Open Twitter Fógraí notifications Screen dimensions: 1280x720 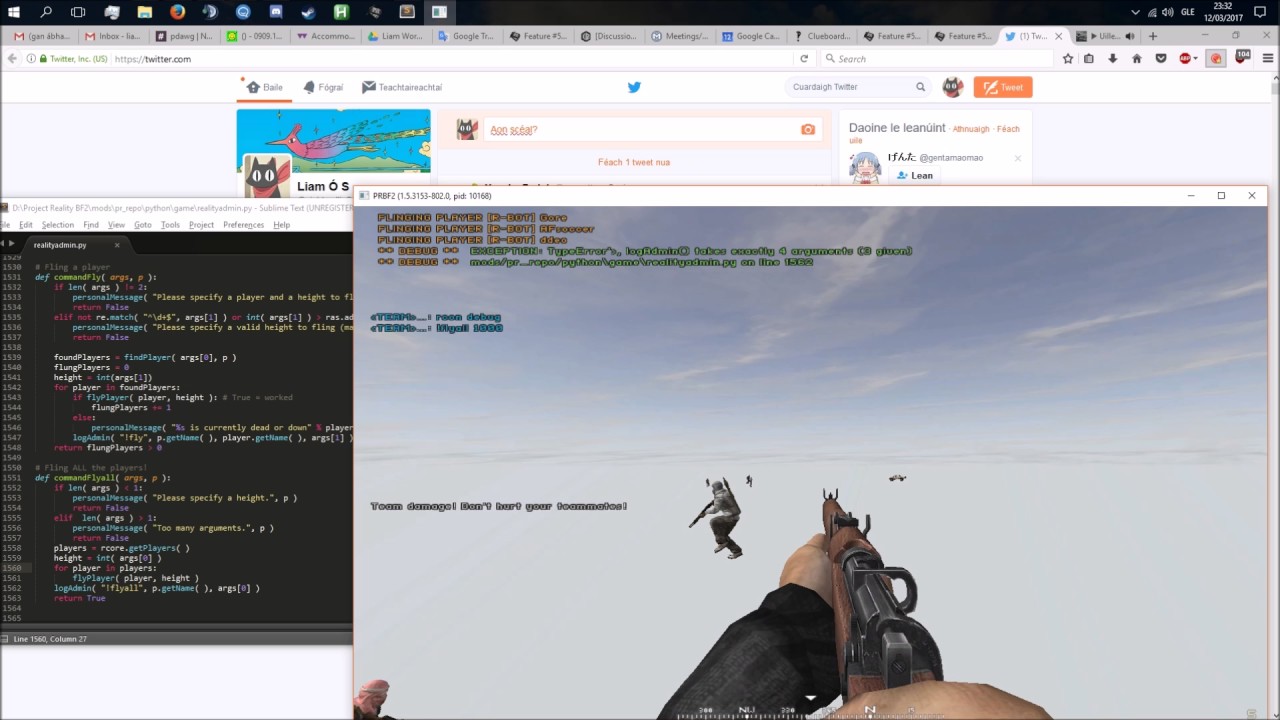pyautogui.click(x=323, y=87)
